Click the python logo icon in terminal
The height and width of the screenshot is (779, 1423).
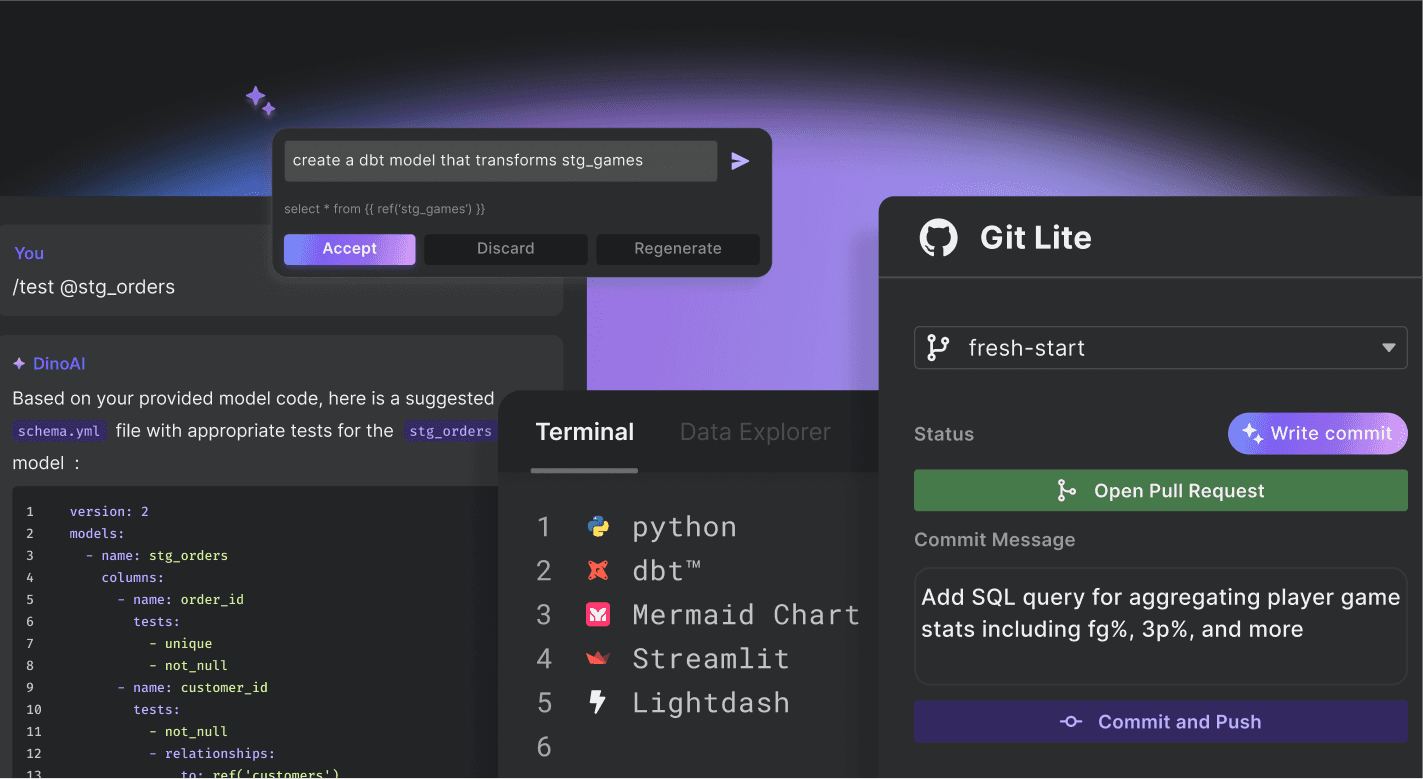[x=598, y=527]
